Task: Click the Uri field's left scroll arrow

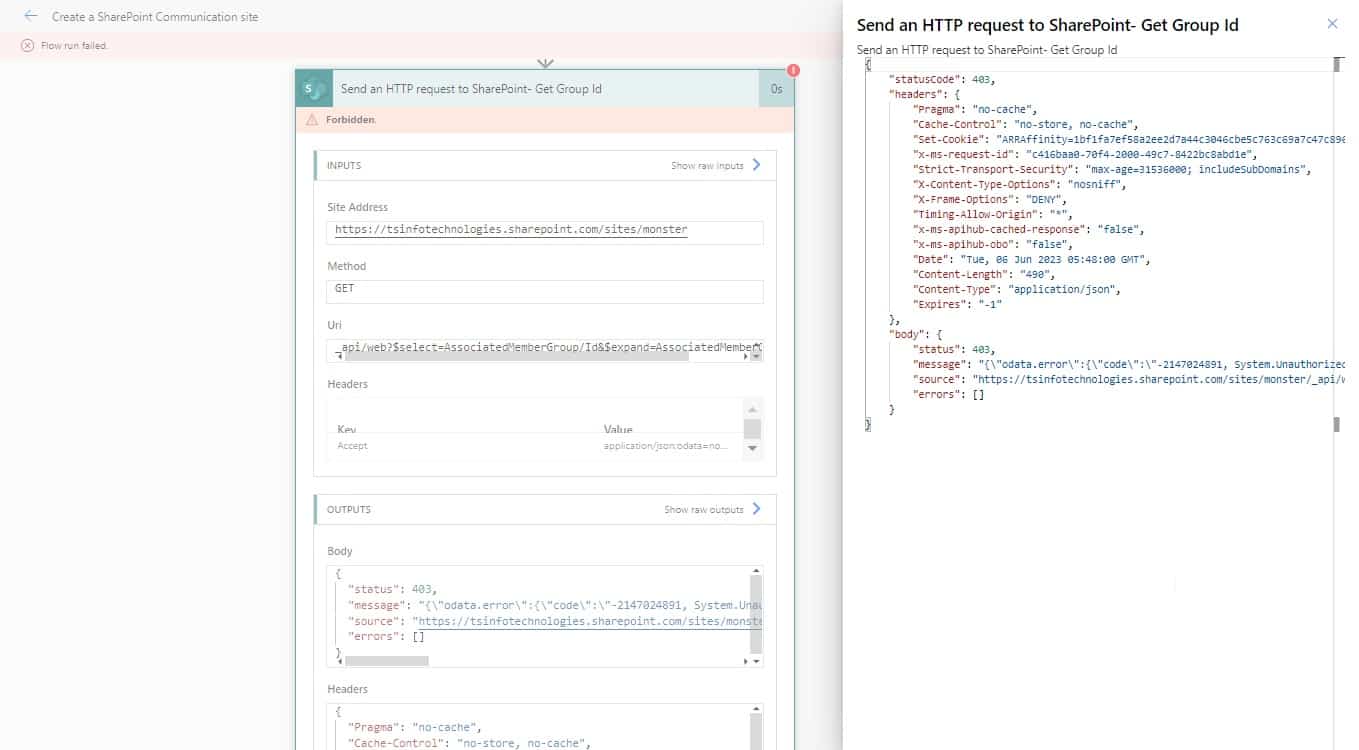Action: coord(338,356)
